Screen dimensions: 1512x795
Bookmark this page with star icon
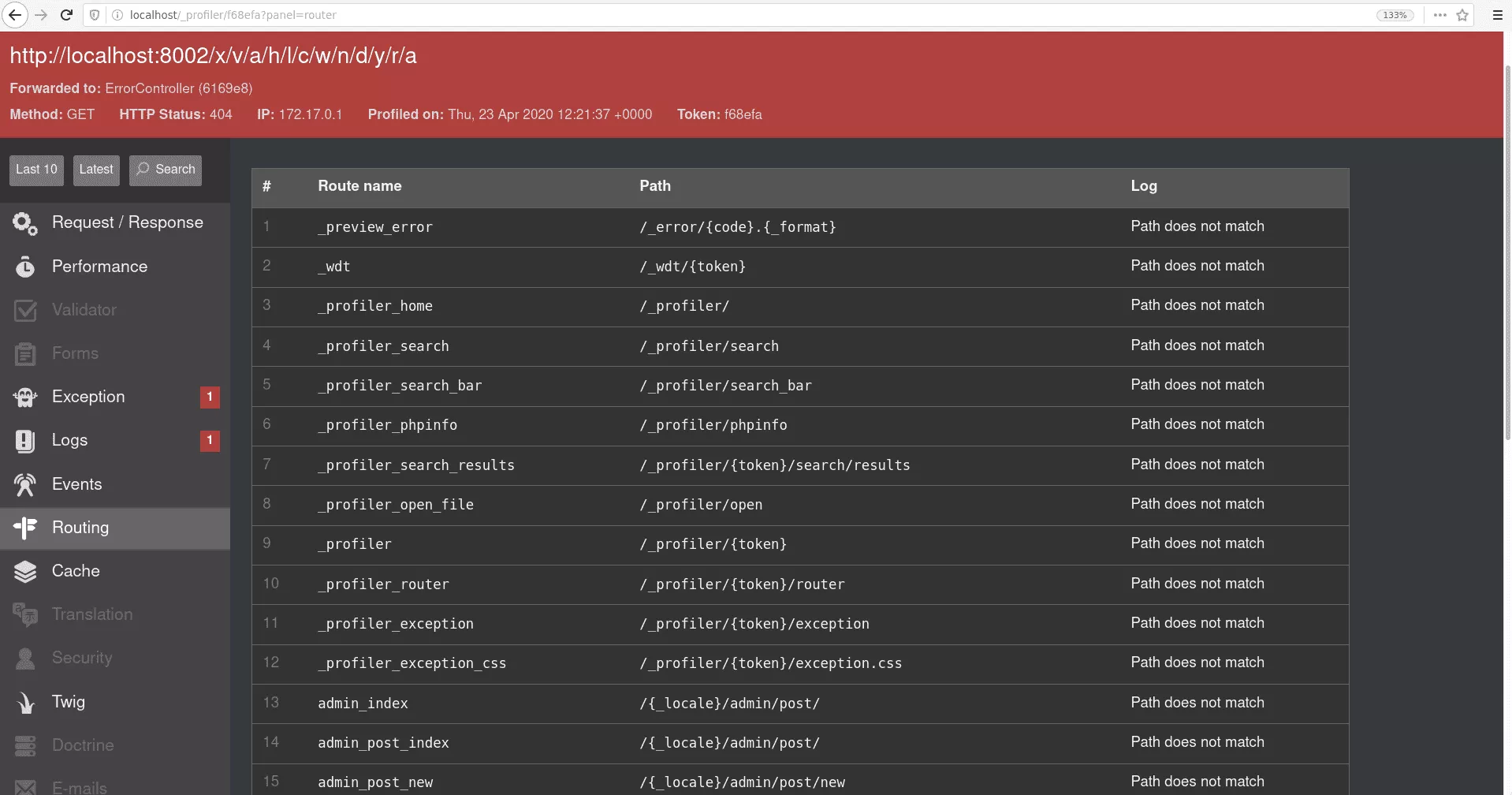(1462, 15)
